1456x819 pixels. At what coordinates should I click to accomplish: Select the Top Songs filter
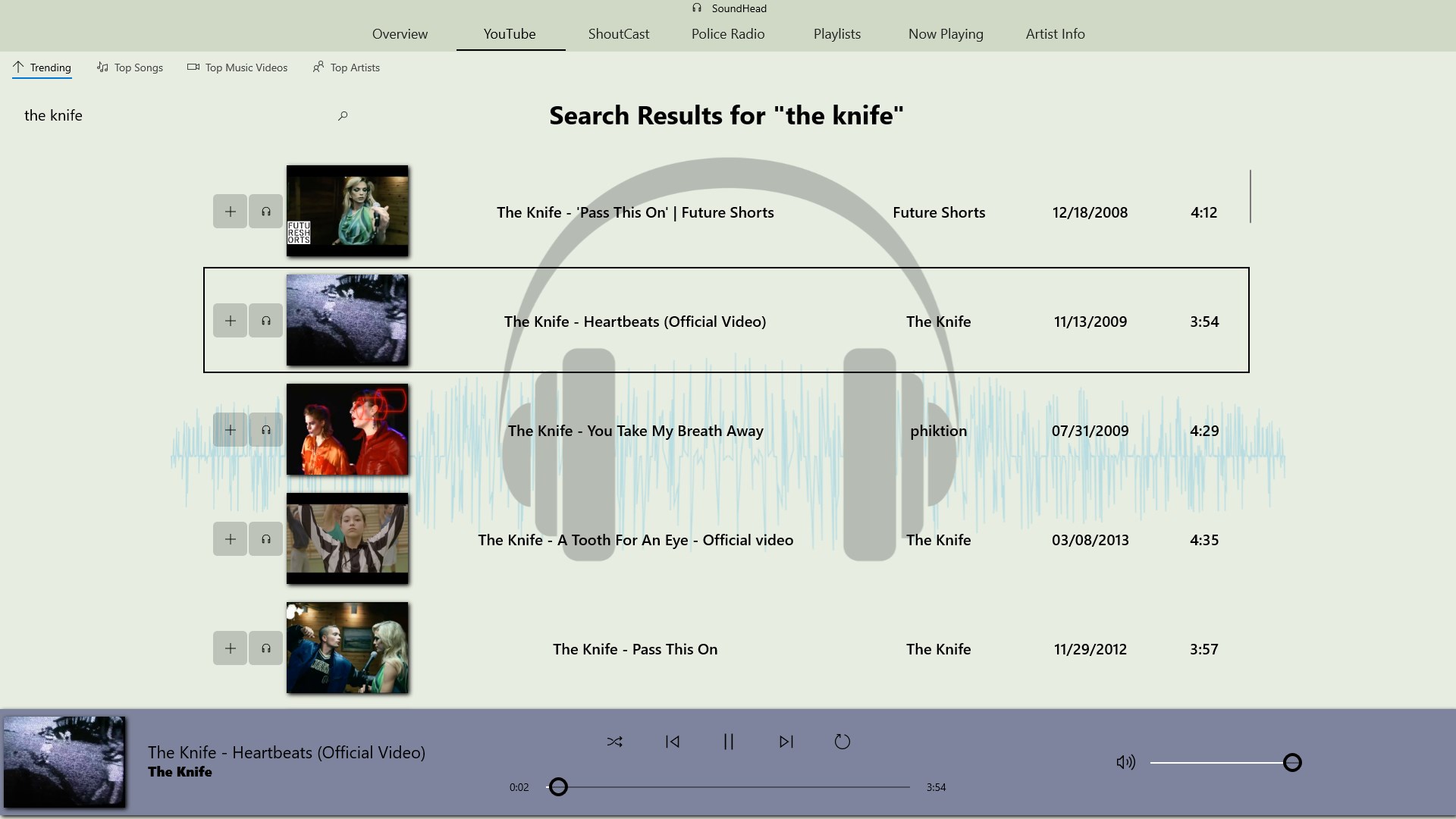click(x=130, y=67)
